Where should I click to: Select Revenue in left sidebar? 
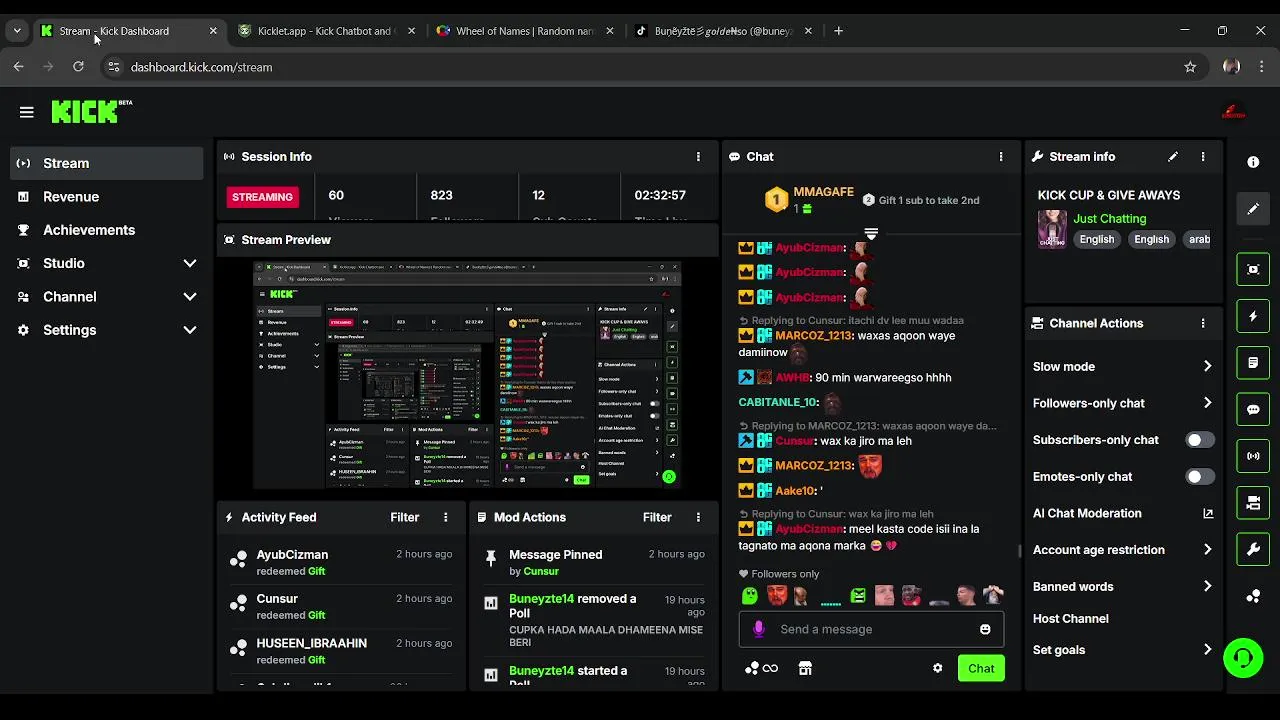click(107, 197)
